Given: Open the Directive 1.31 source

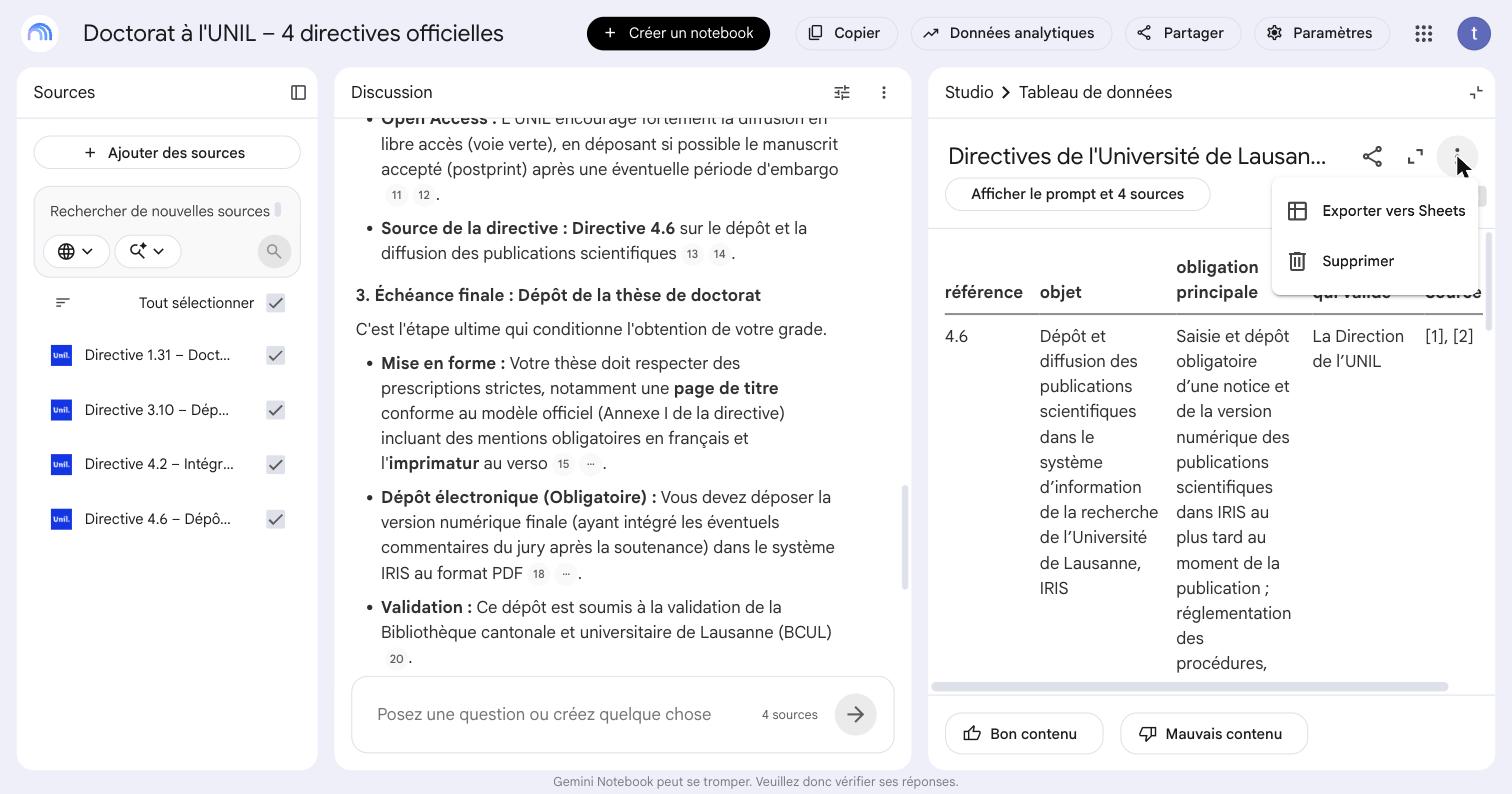Looking at the screenshot, I should [x=158, y=355].
